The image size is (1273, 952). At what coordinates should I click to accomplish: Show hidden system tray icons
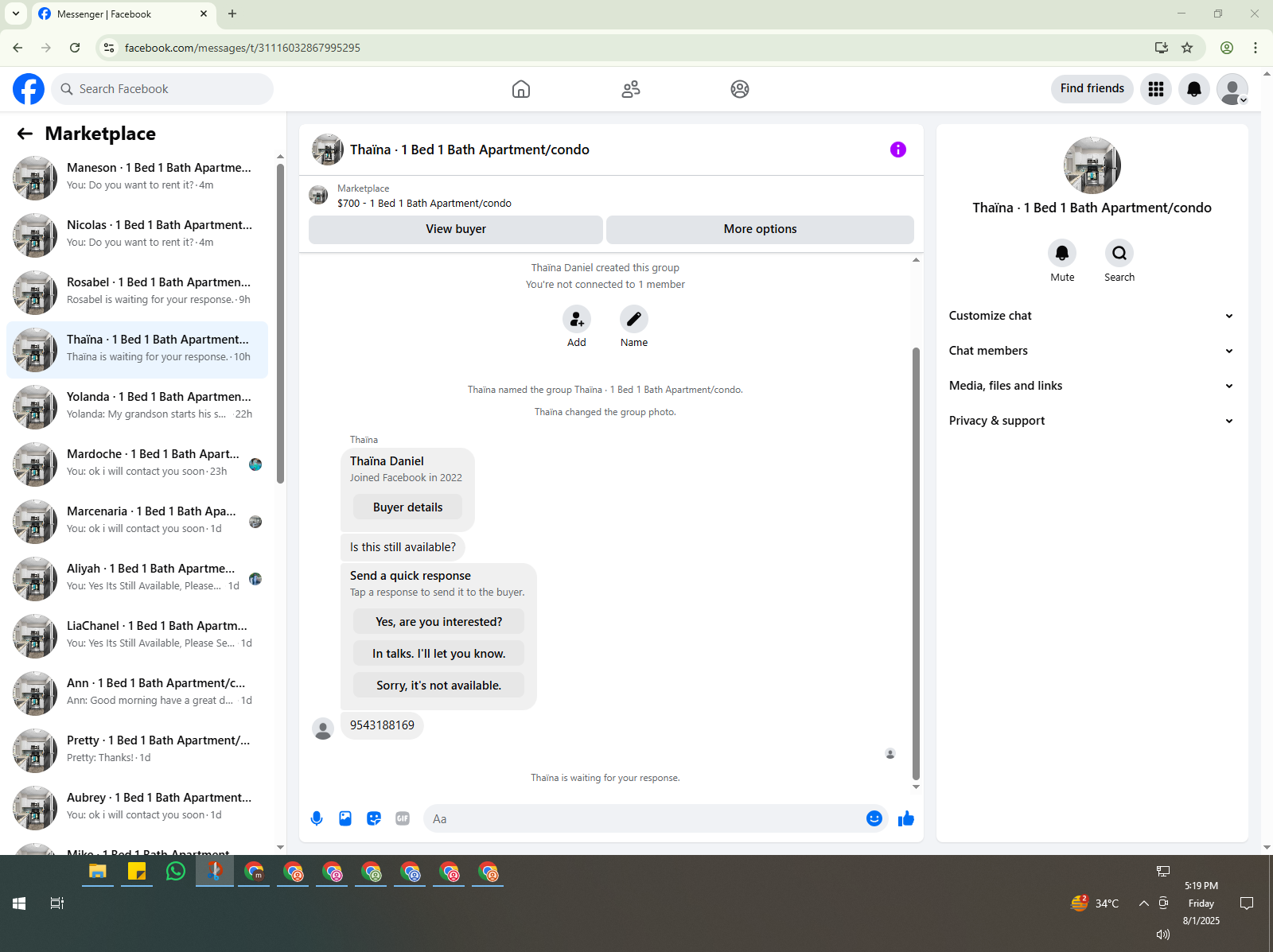(x=1143, y=903)
